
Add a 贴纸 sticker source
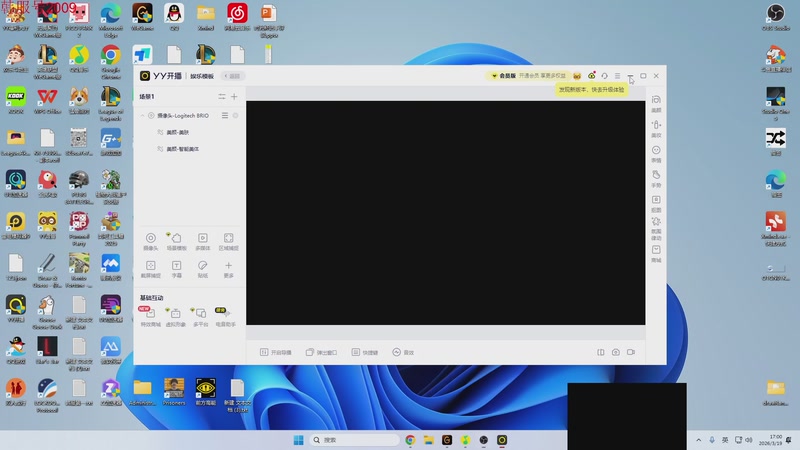click(203, 269)
